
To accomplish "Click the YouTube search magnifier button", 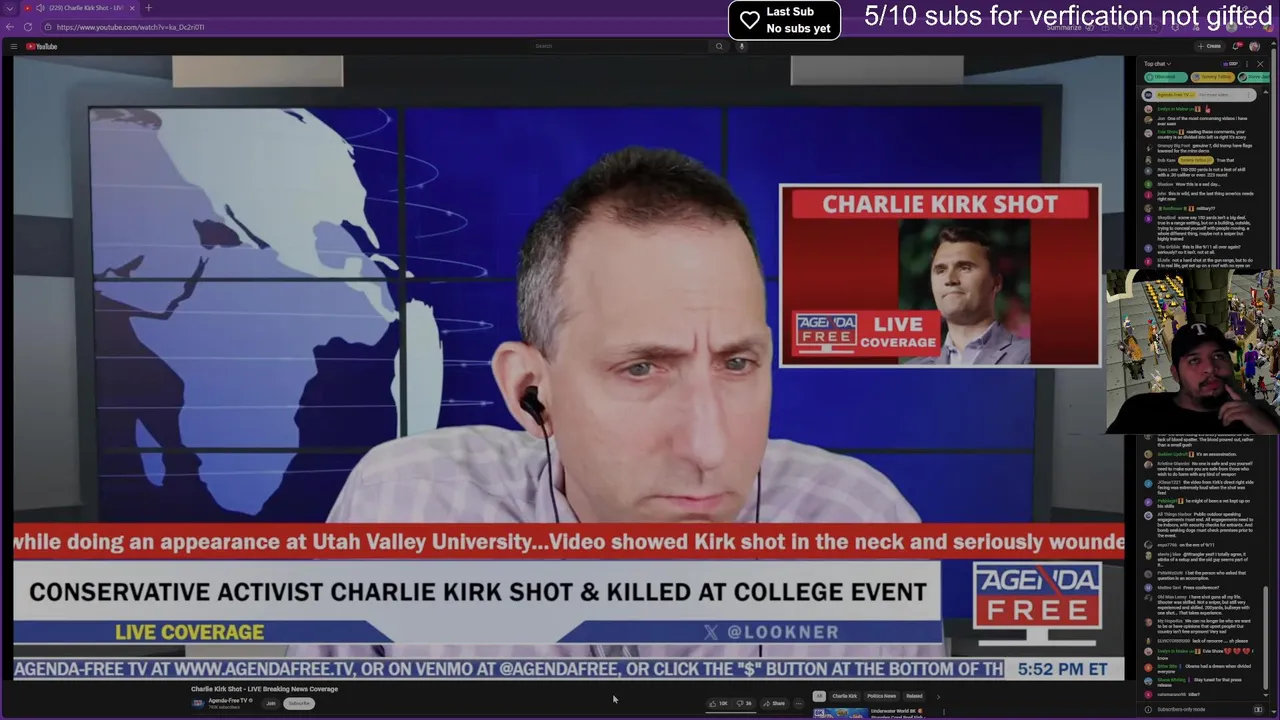I will pos(718,46).
